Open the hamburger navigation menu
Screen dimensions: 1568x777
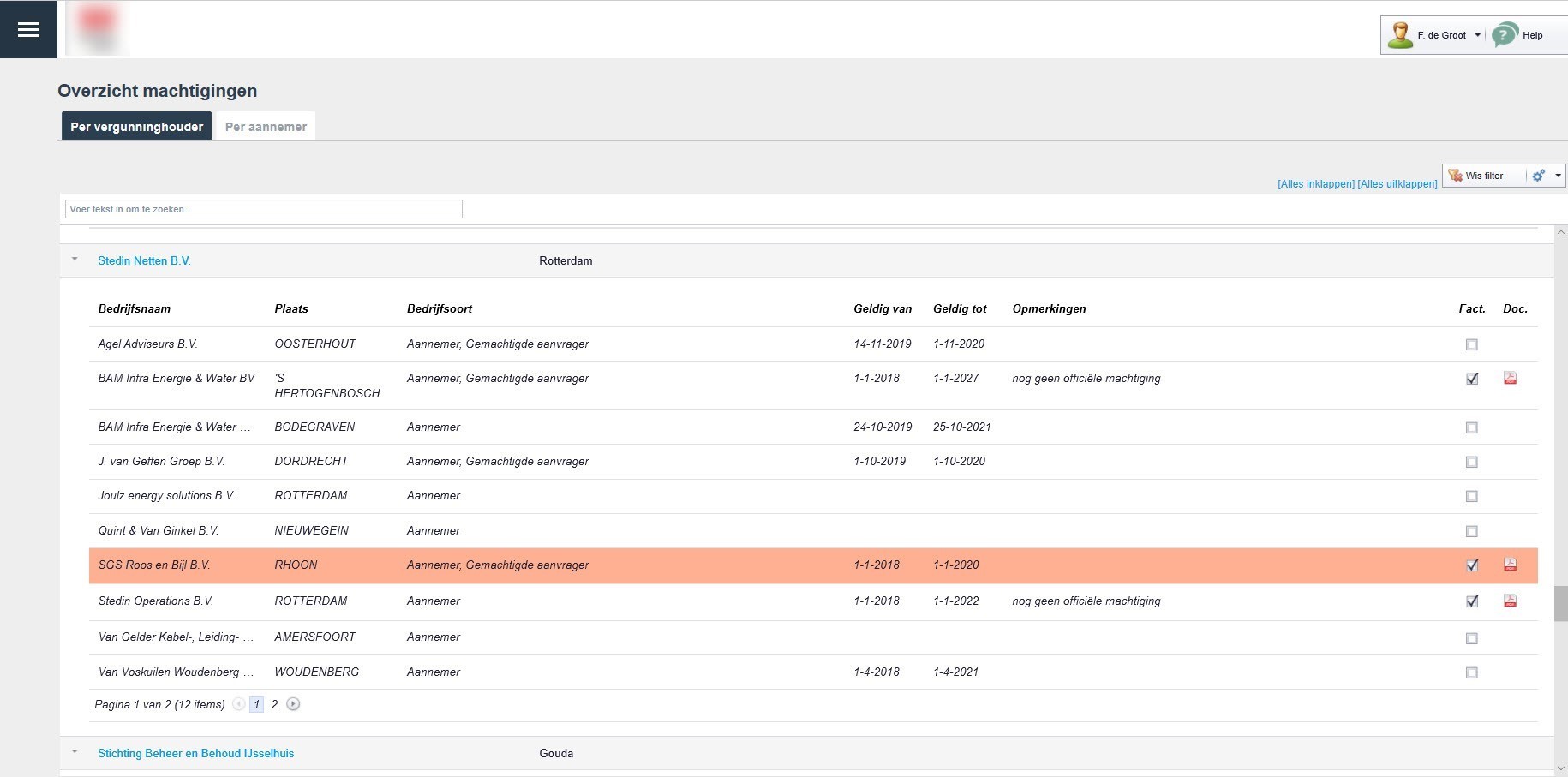tap(28, 30)
